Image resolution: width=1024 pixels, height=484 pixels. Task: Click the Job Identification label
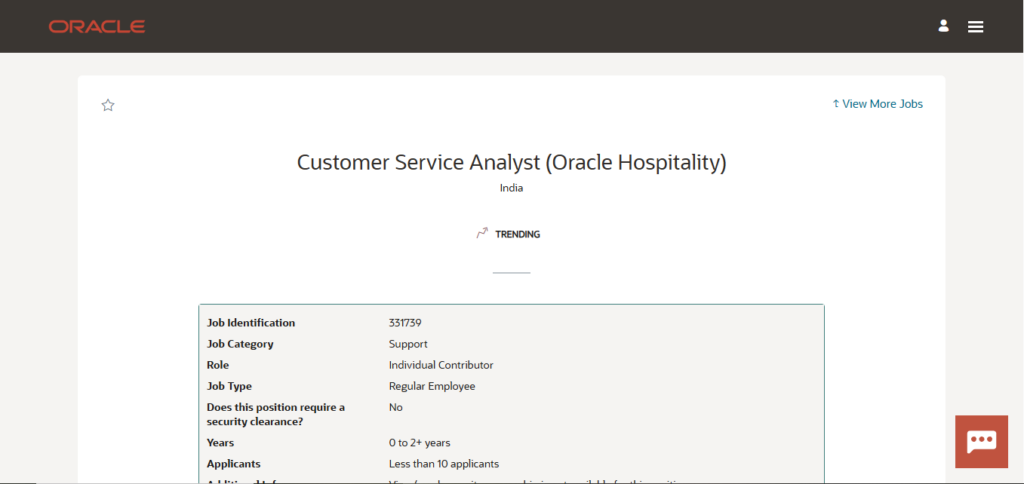(251, 323)
